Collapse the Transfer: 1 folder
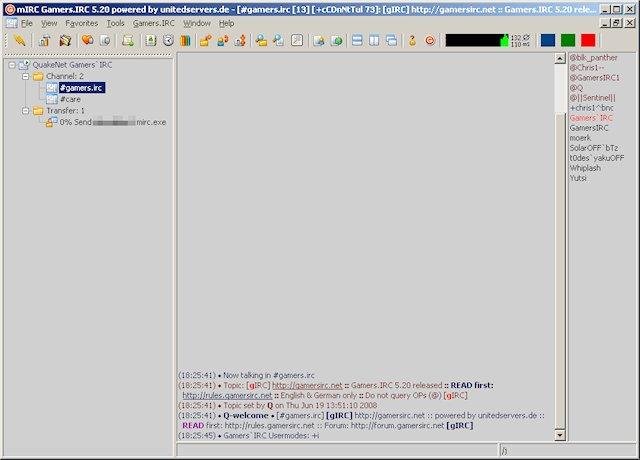Image resolution: width=640 pixels, height=460 pixels. [x=25, y=111]
